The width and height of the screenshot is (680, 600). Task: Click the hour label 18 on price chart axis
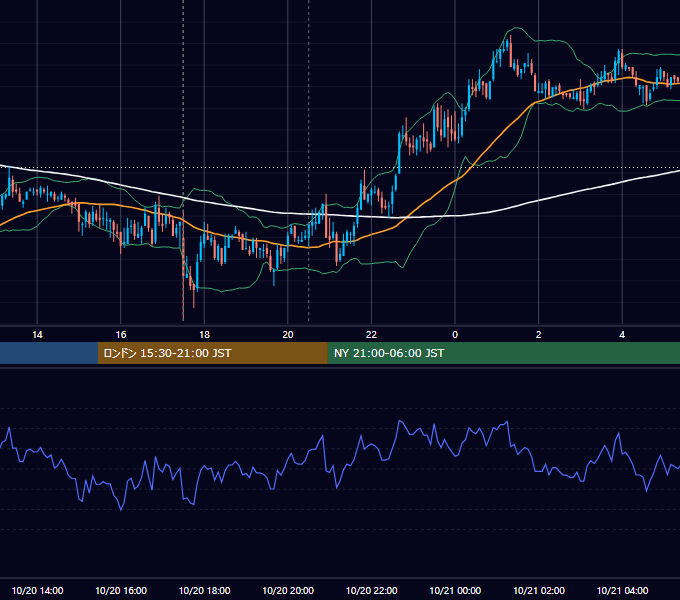click(204, 335)
